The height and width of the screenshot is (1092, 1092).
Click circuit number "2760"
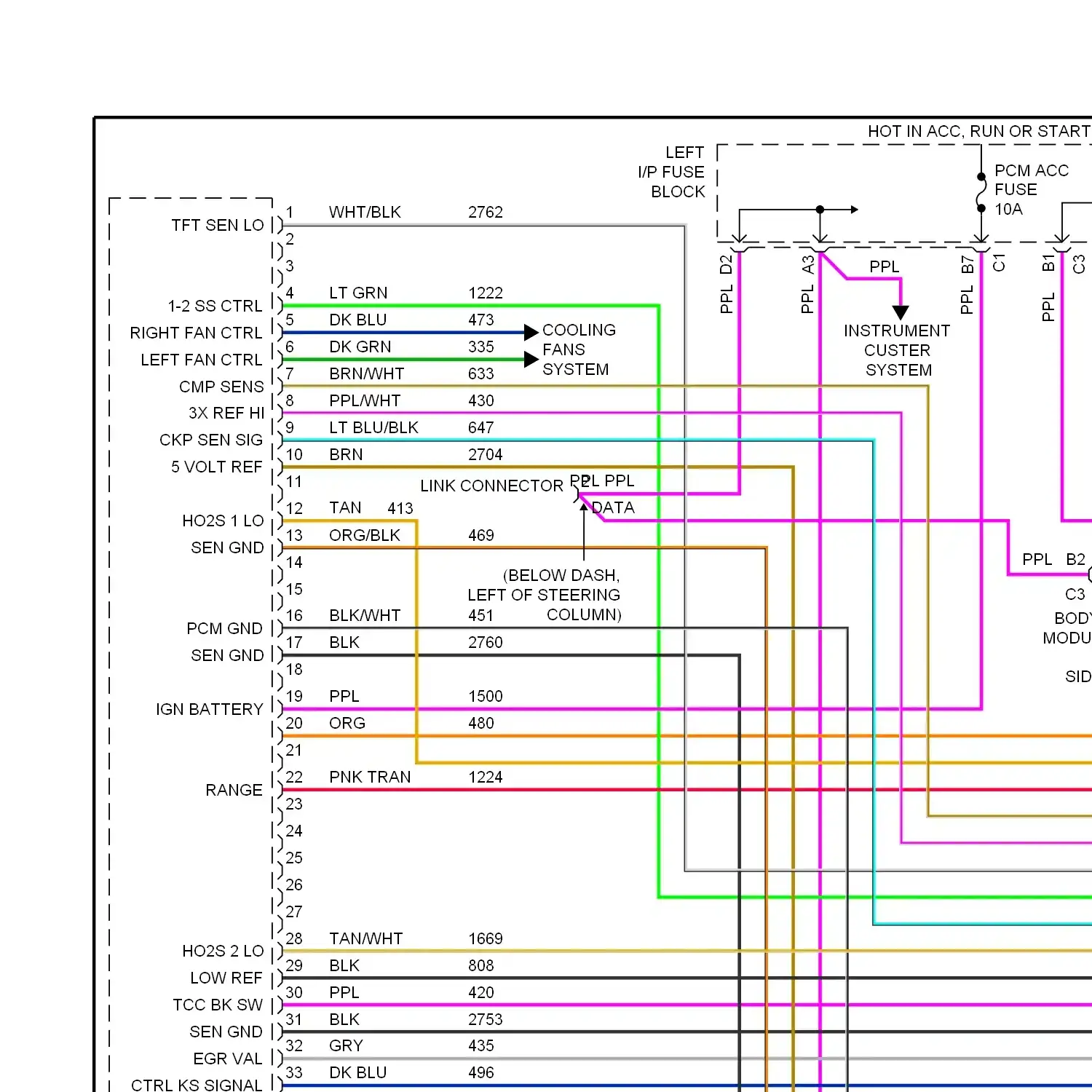[486, 642]
